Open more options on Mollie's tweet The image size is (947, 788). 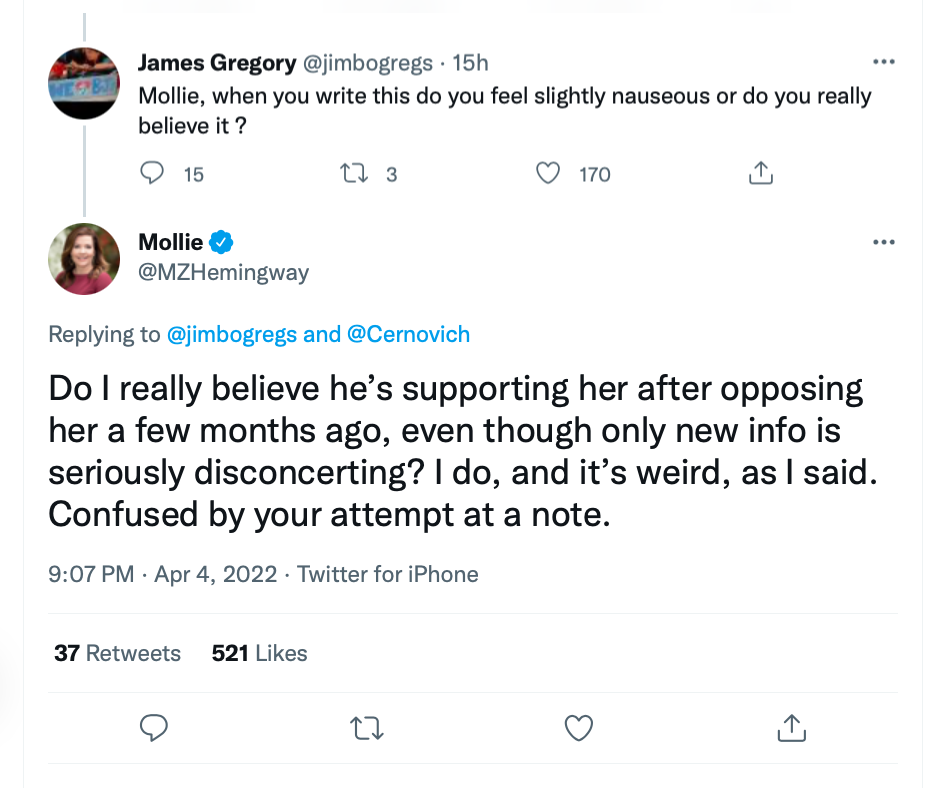[884, 242]
